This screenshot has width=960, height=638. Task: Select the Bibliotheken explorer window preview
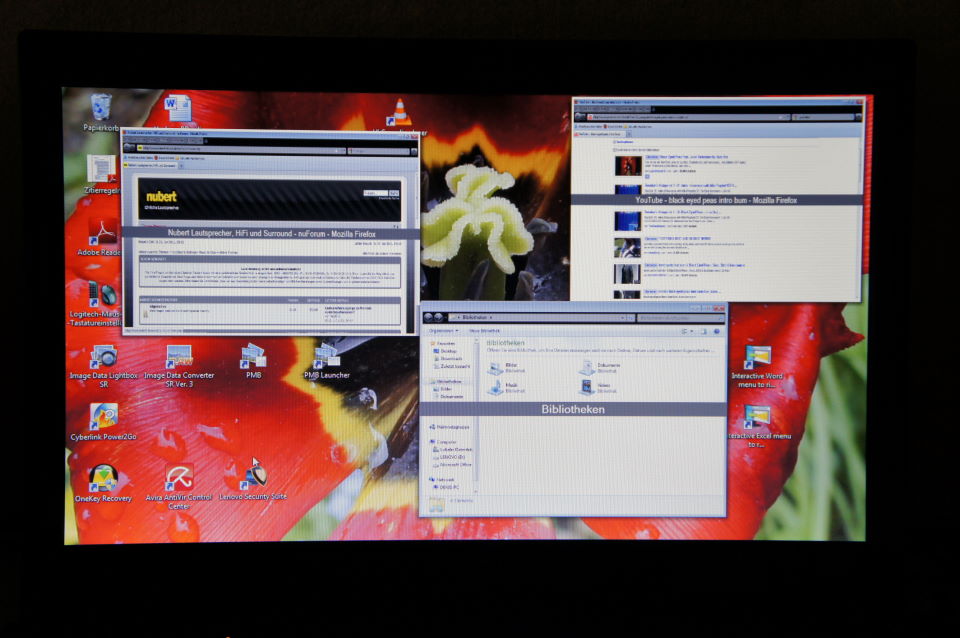click(x=573, y=409)
